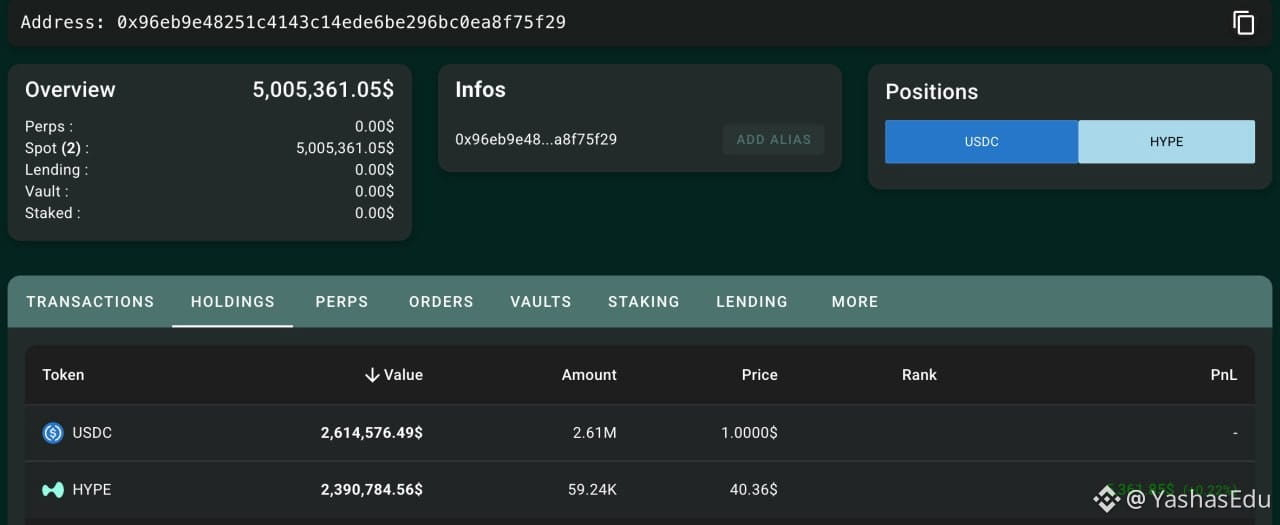The width and height of the screenshot is (1280, 525).
Task: Sort by Value using the arrow icon
Action: pos(372,375)
